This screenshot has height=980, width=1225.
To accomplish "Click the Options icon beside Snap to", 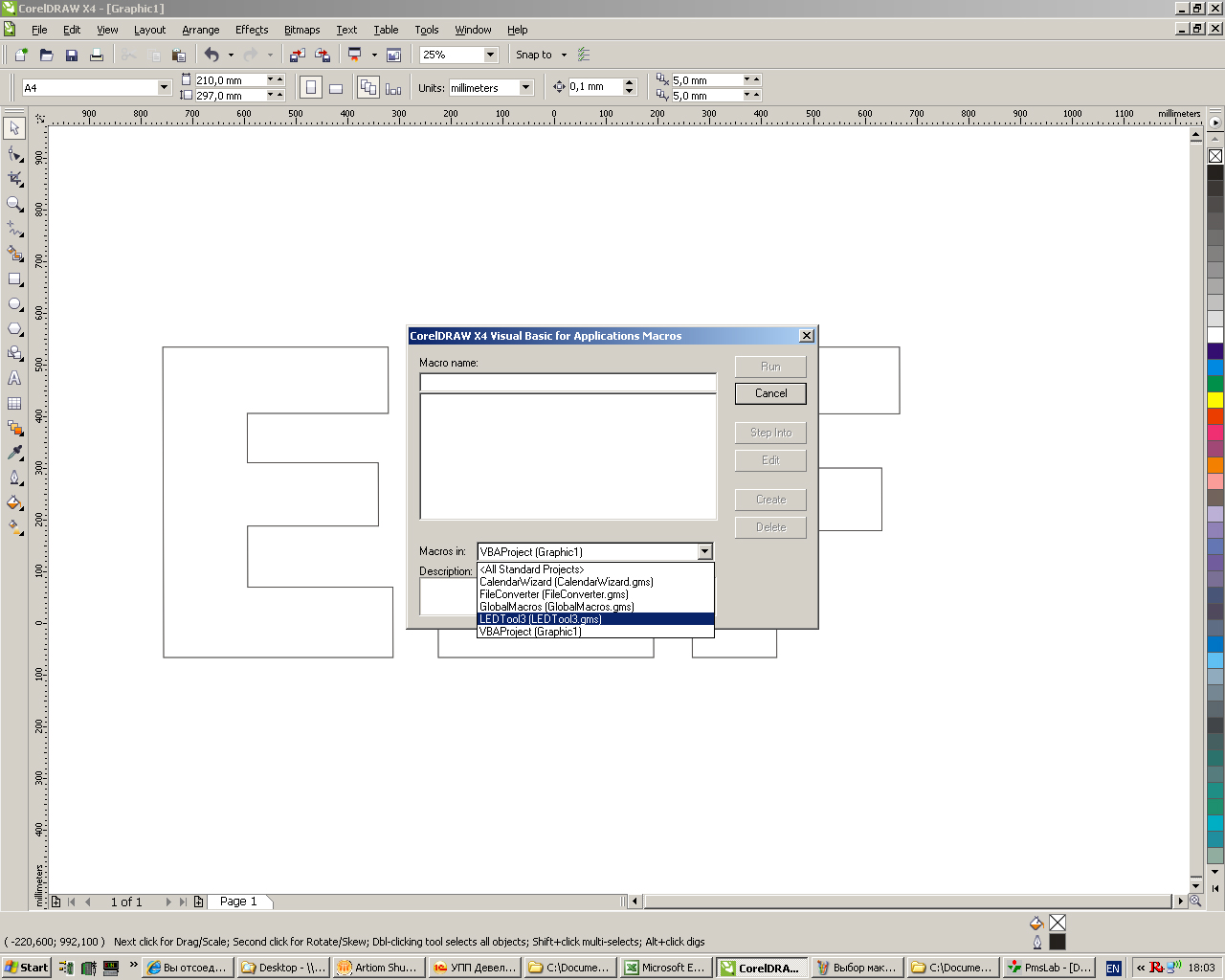I will (584, 55).
